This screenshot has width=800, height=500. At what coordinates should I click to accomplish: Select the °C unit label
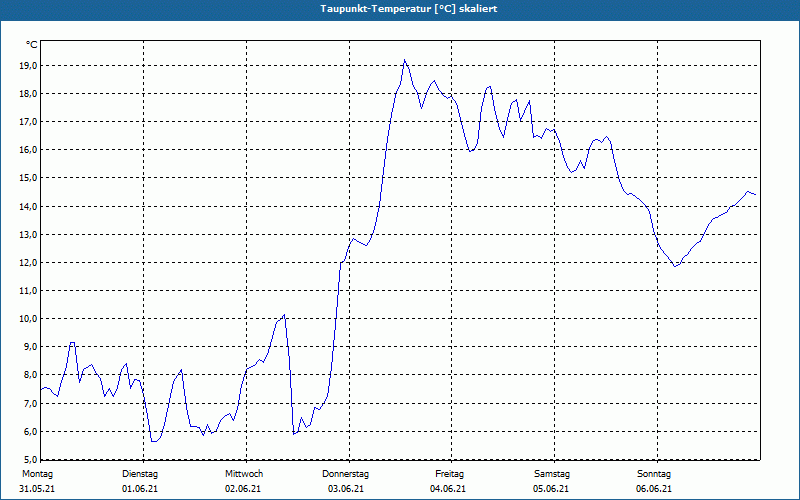32,45
